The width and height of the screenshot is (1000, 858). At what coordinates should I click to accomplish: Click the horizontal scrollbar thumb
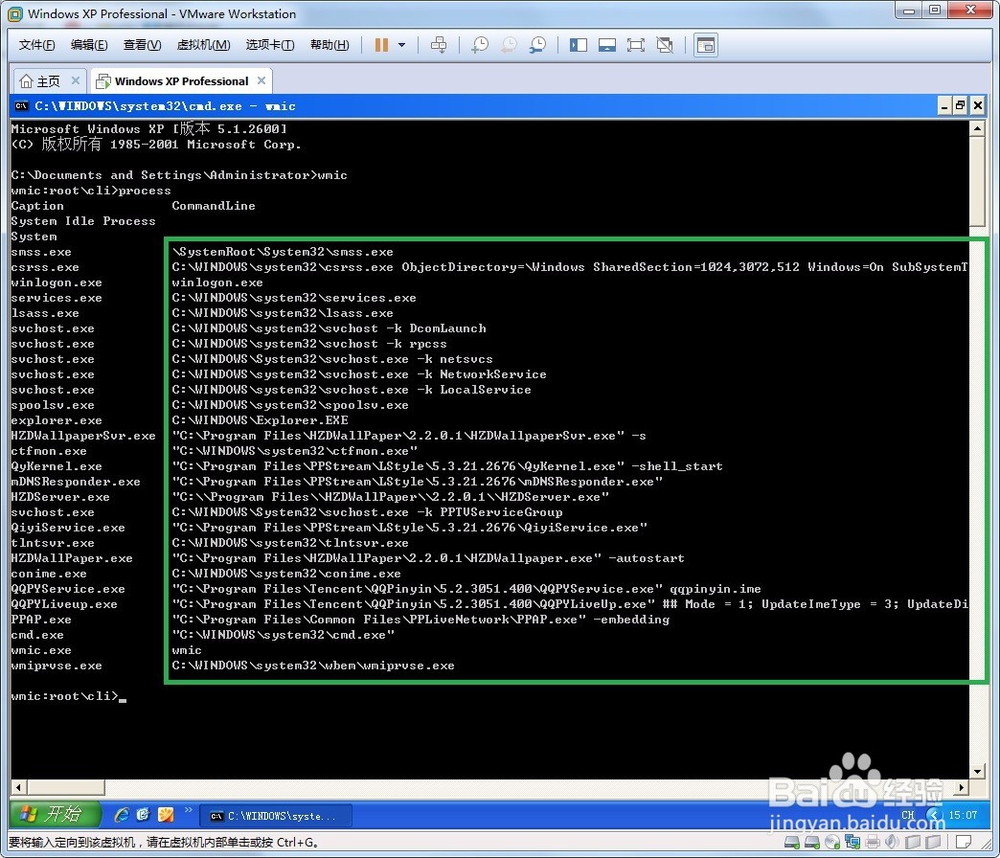pos(66,788)
